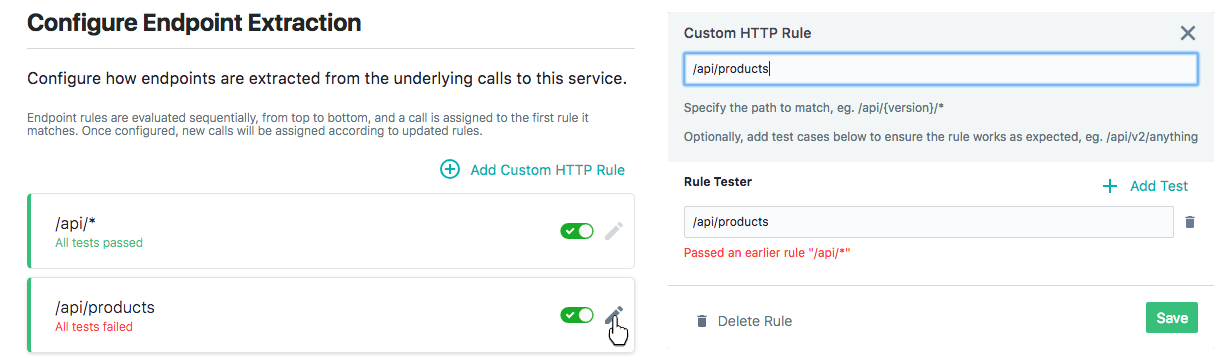This screenshot has width=1214, height=360.
Task: Click the Rule Tester test case input field
Action: click(928, 222)
